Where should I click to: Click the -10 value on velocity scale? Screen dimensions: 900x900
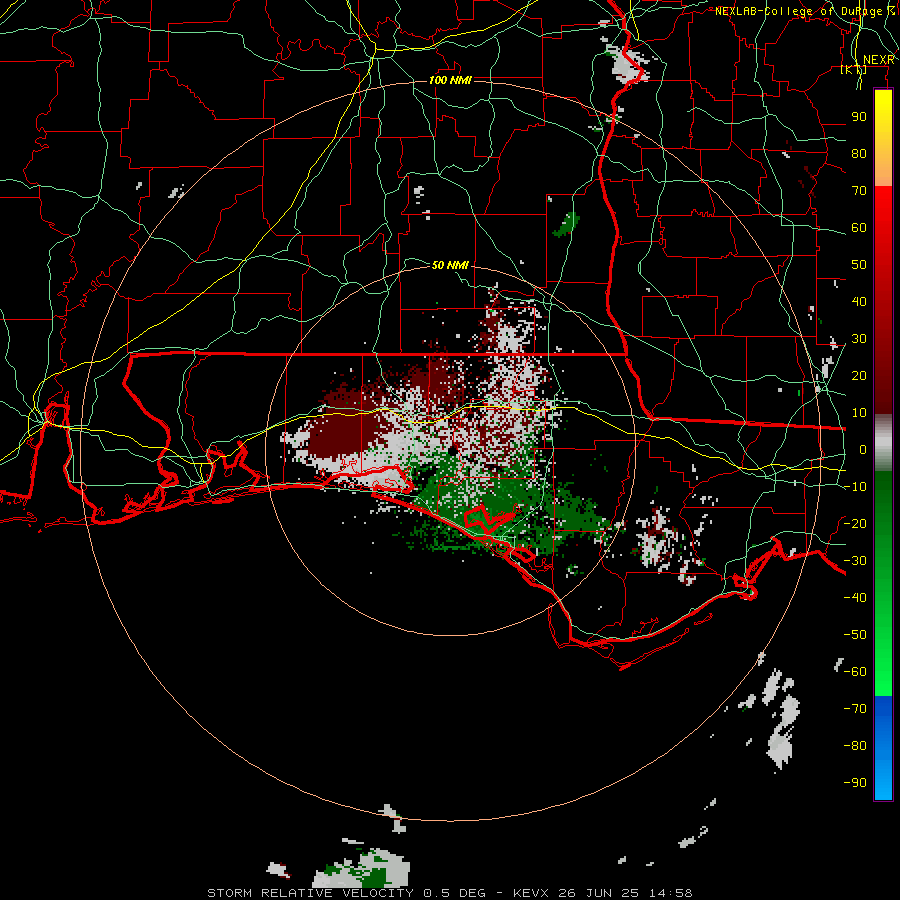[855, 487]
